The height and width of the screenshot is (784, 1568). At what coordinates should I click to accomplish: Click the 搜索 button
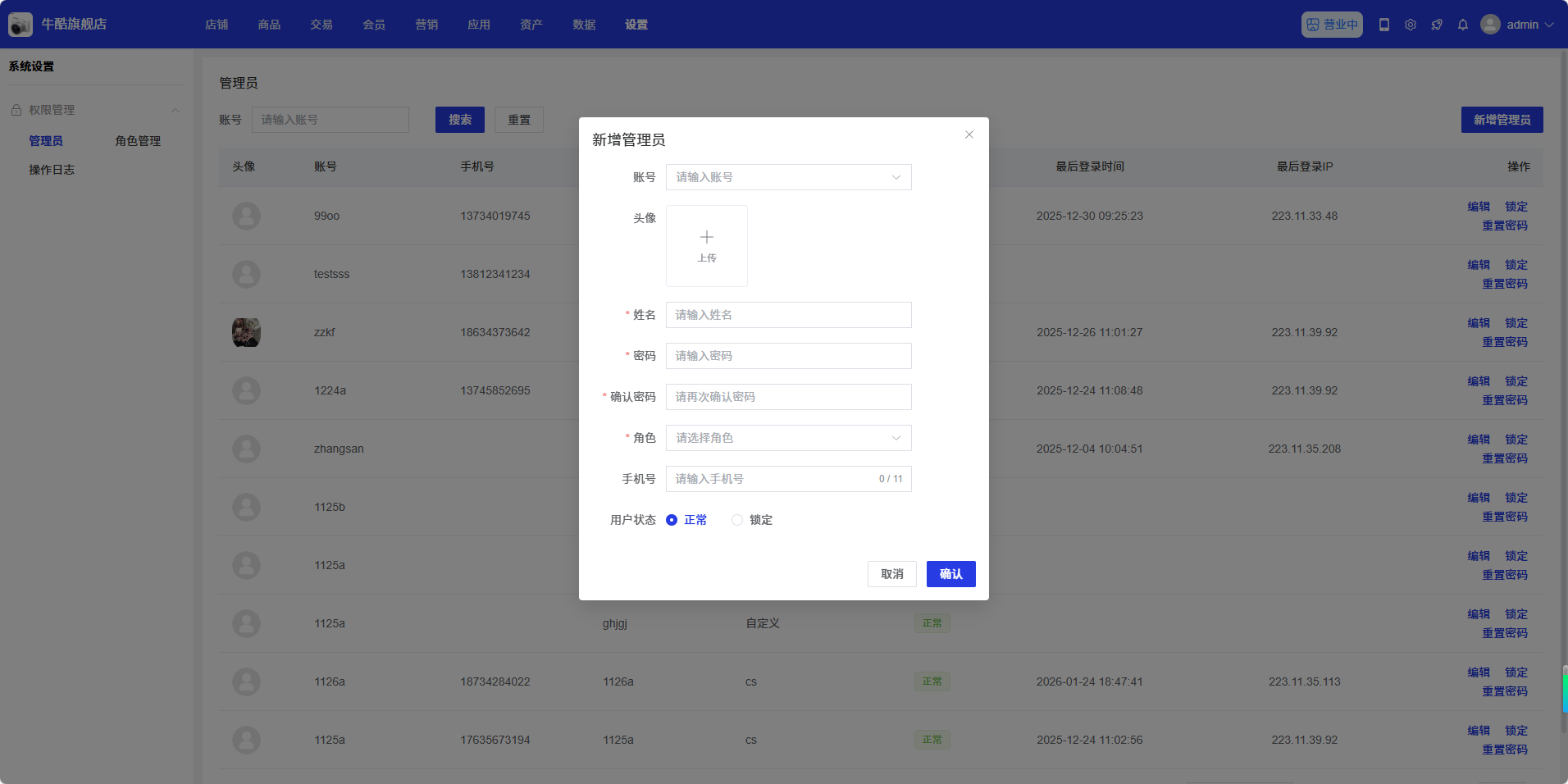[x=460, y=120]
